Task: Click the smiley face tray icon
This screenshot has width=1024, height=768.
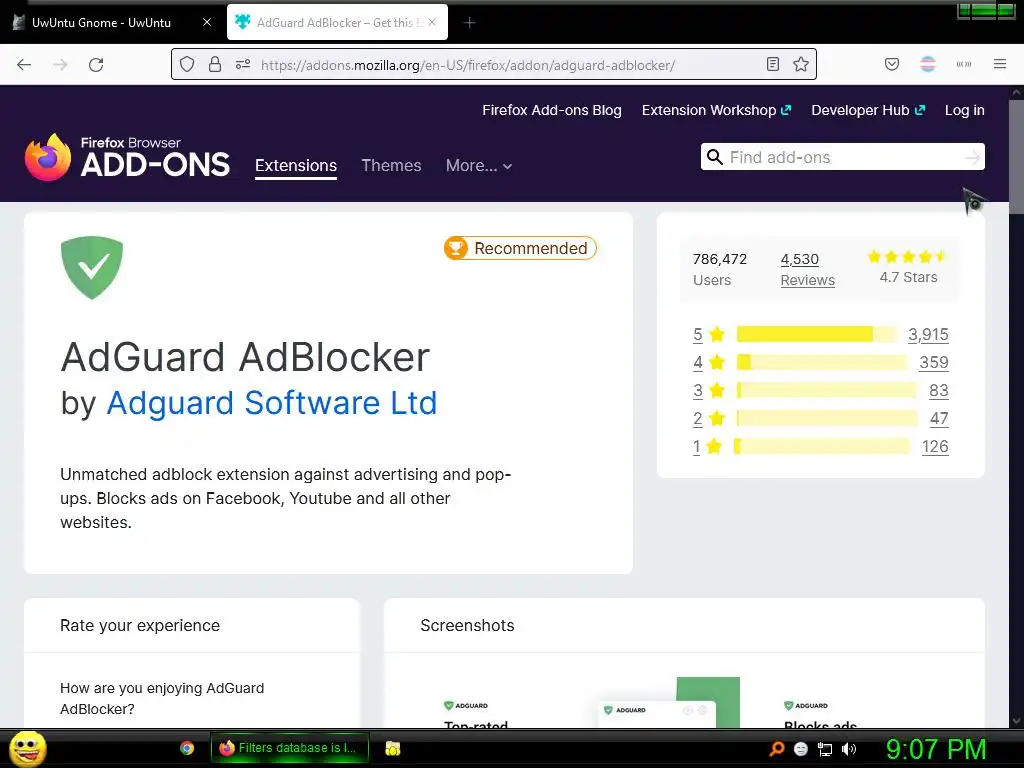Action: [801, 749]
